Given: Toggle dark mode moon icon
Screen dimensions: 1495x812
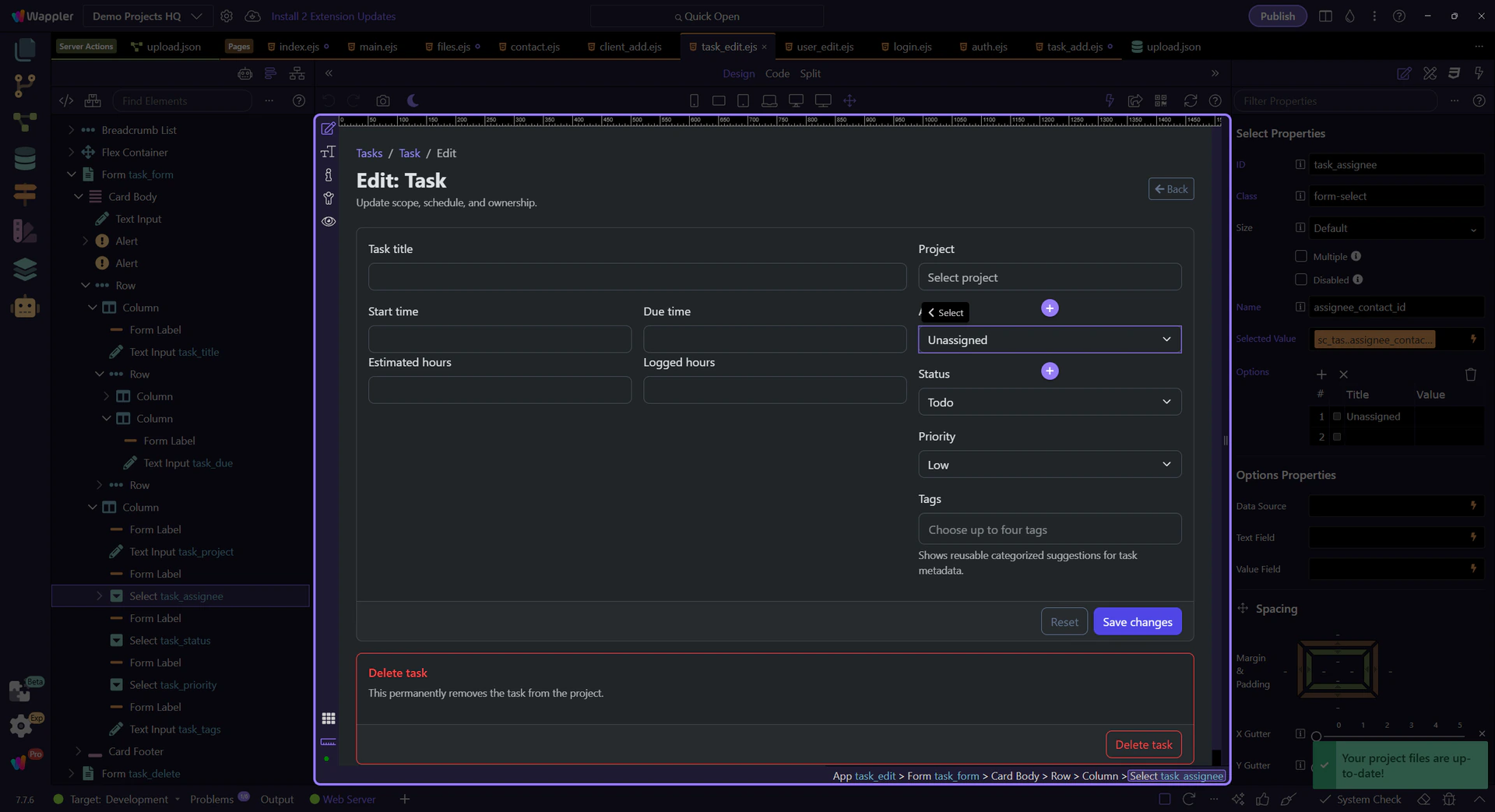Looking at the screenshot, I should pyautogui.click(x=413, y=100).
